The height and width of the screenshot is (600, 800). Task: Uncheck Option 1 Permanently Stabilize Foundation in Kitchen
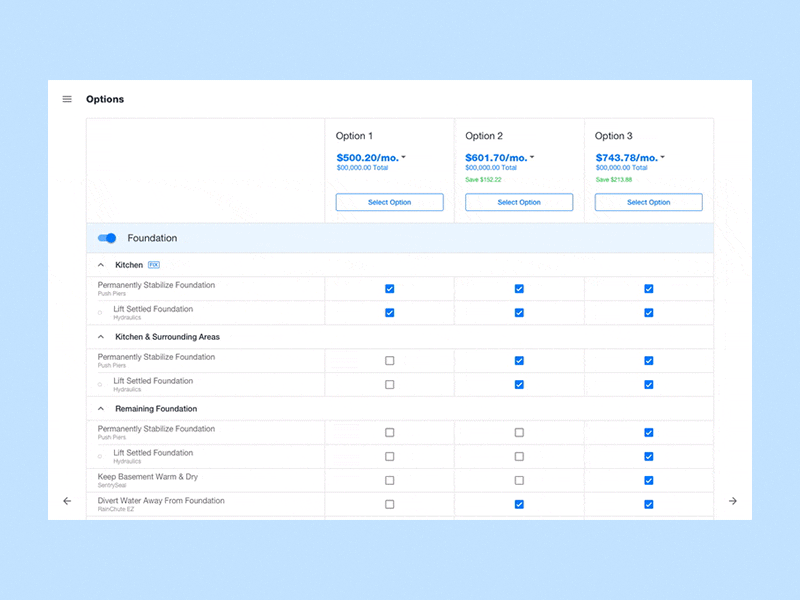click(x=390, y=289)
